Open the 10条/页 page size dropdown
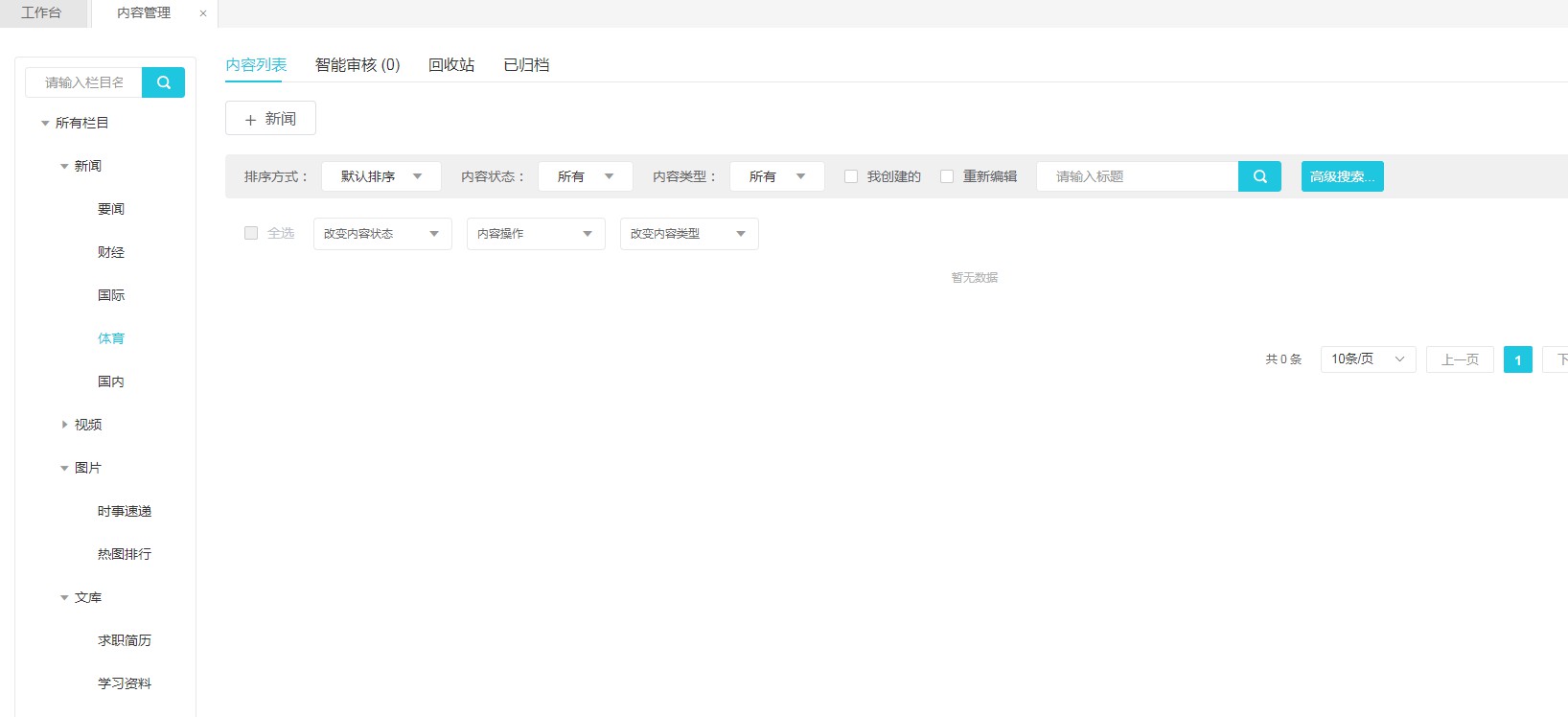The height and width of the screenshot is (717, 1568). coord(1367,359)
